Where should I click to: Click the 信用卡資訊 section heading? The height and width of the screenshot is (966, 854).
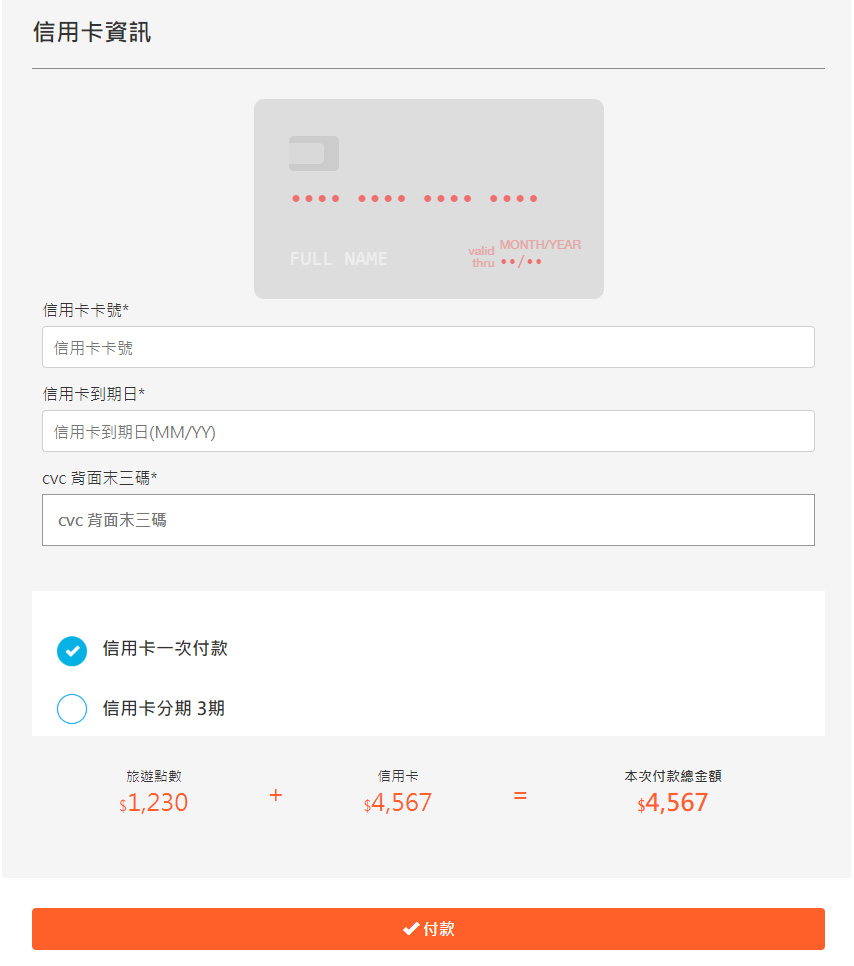(x=92, y=32)
